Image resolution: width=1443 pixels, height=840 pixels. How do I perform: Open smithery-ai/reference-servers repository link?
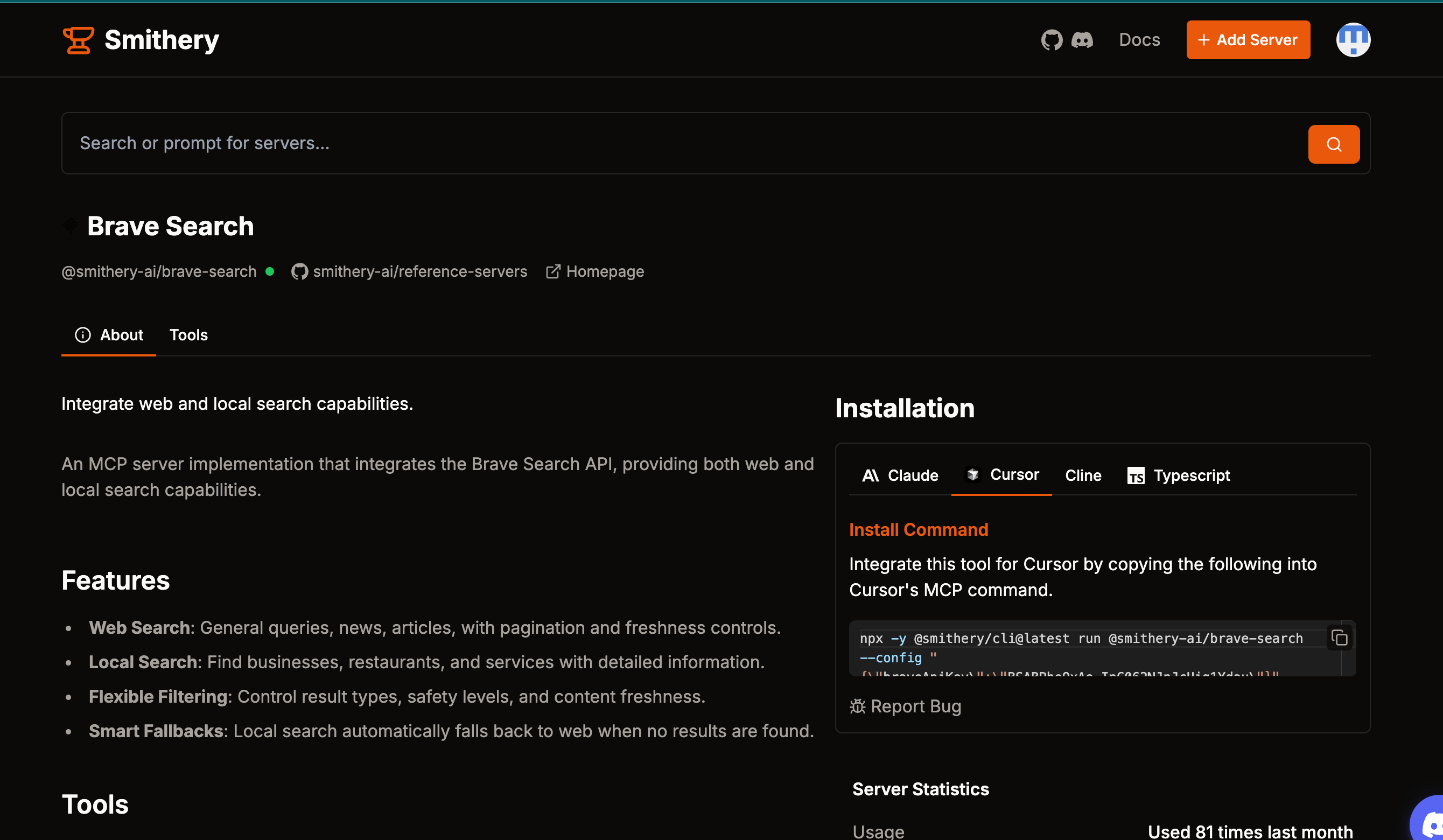click(409, 271)
